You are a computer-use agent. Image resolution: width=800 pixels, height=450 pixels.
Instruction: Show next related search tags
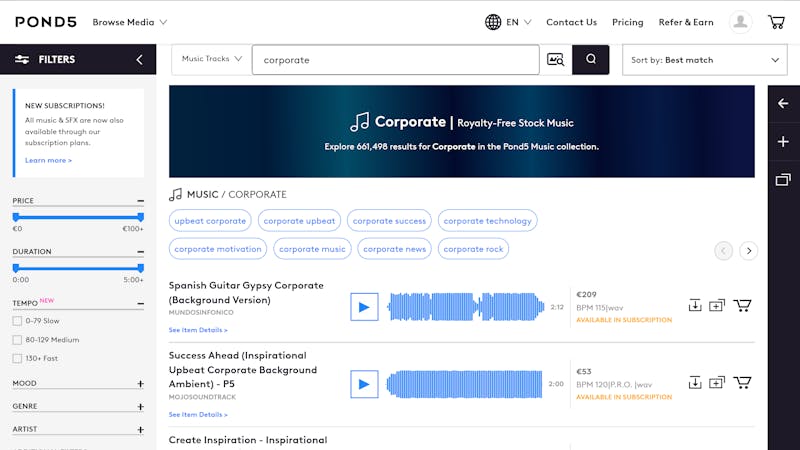click(748, 251)
